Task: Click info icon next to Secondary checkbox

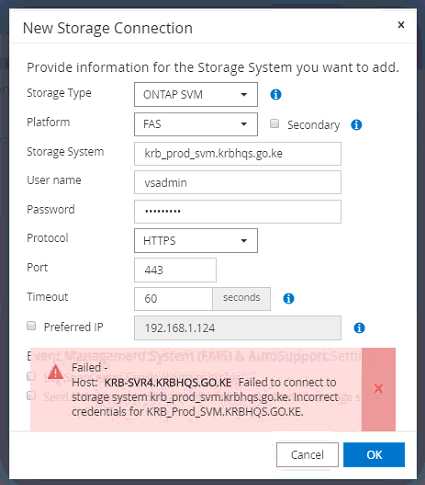Action: click(356, 125)
